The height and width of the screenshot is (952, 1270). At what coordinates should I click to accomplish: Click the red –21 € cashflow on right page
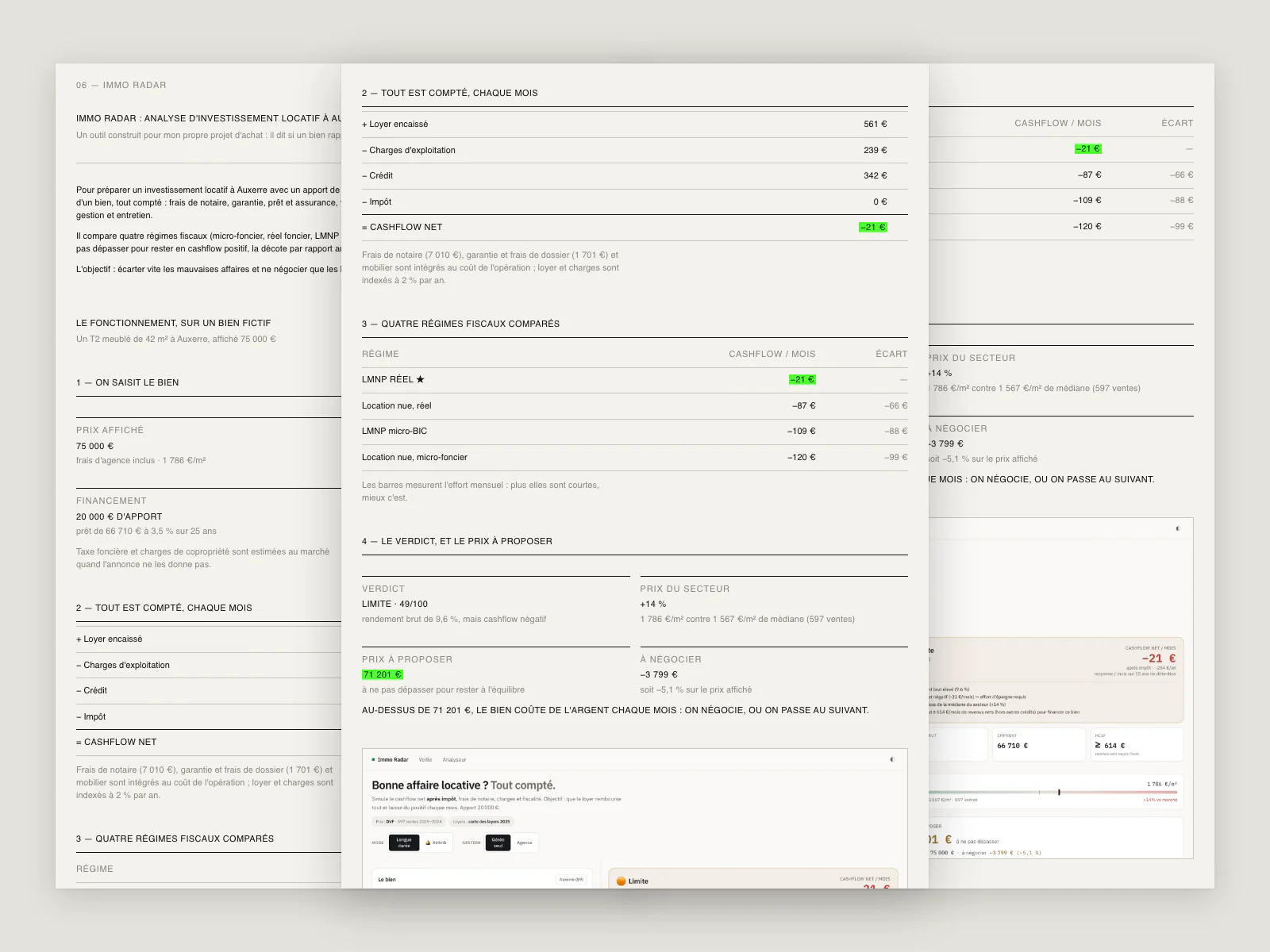tap(1159, 658)
